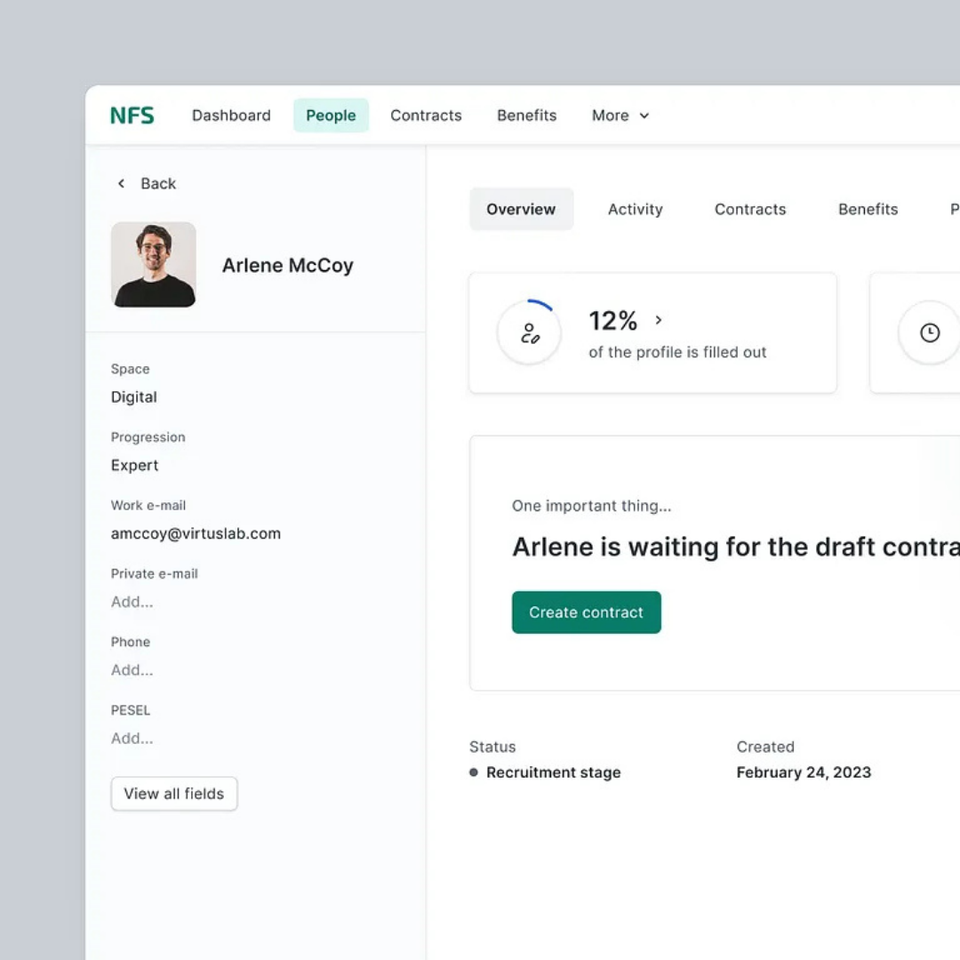Click Arlene McCoy's profile photo
This screenshot has width=960, height=960.
(153, 264)
